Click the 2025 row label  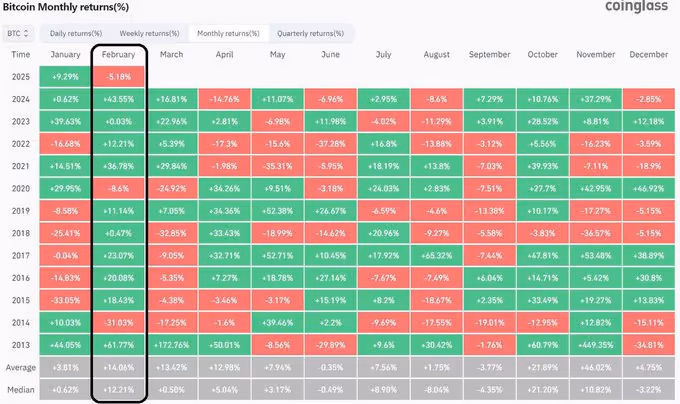point(21,76)
